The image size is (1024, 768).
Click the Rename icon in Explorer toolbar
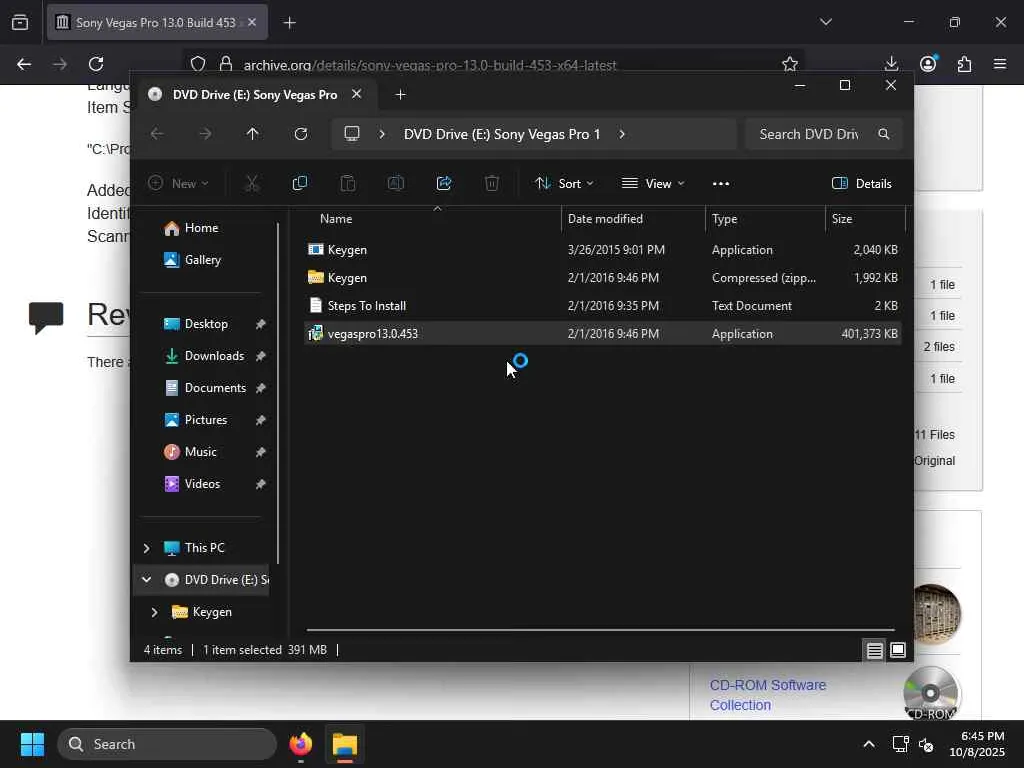point(396,184)
